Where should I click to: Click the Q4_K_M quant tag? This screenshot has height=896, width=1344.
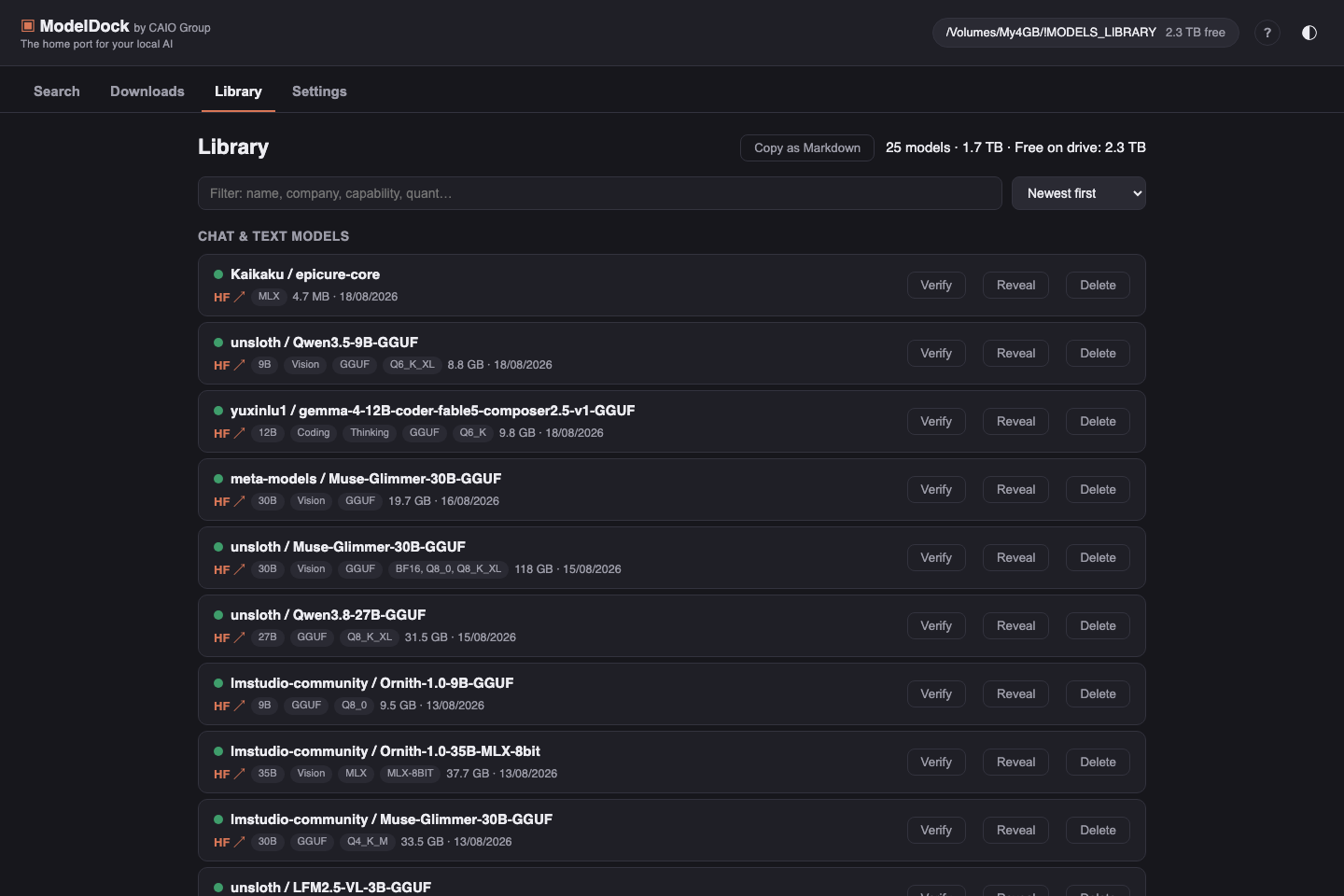coord(368,842)
